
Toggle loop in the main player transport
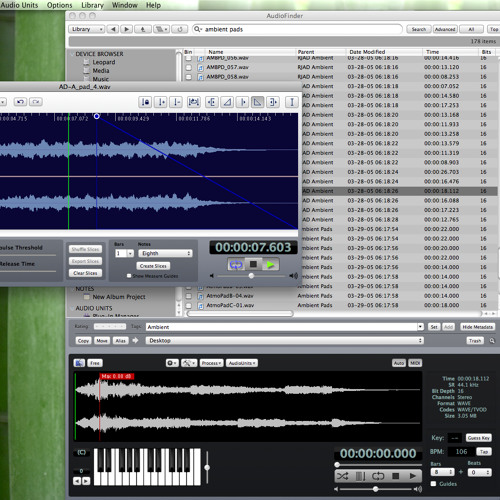click(378, 476)
